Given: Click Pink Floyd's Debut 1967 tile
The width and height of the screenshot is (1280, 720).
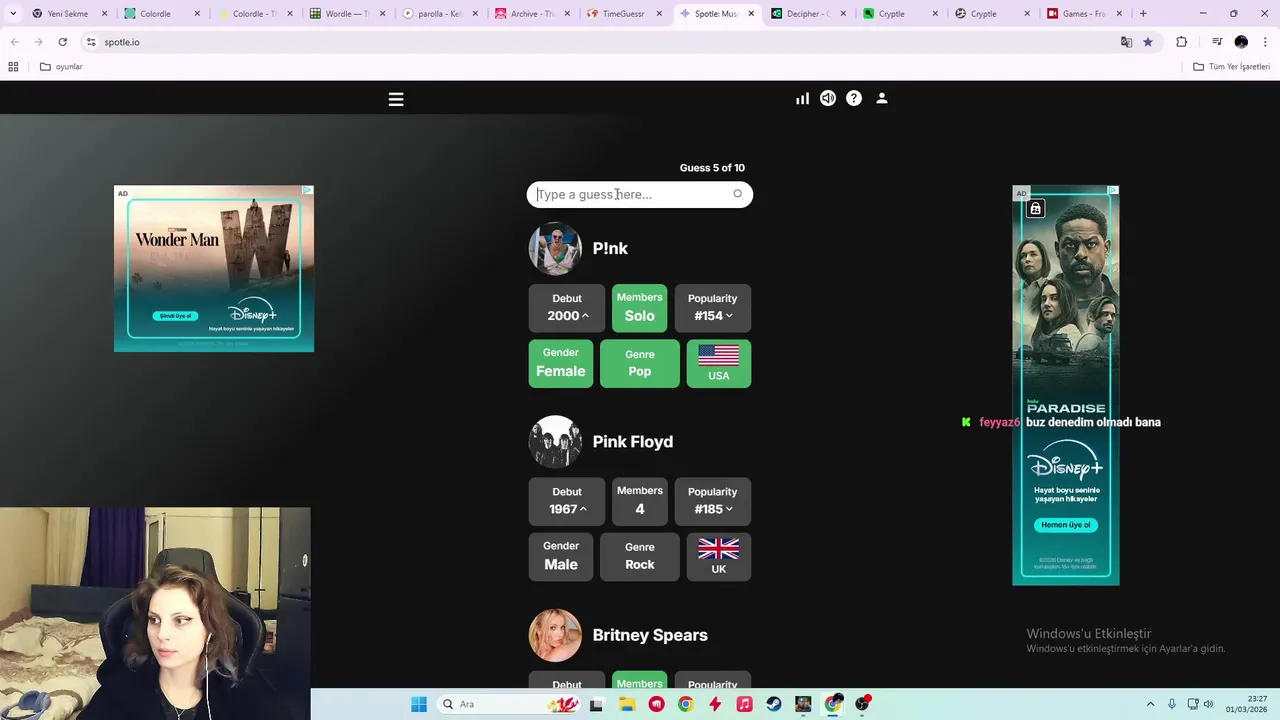Looking at the screenshot, I should tap(567, 501).
